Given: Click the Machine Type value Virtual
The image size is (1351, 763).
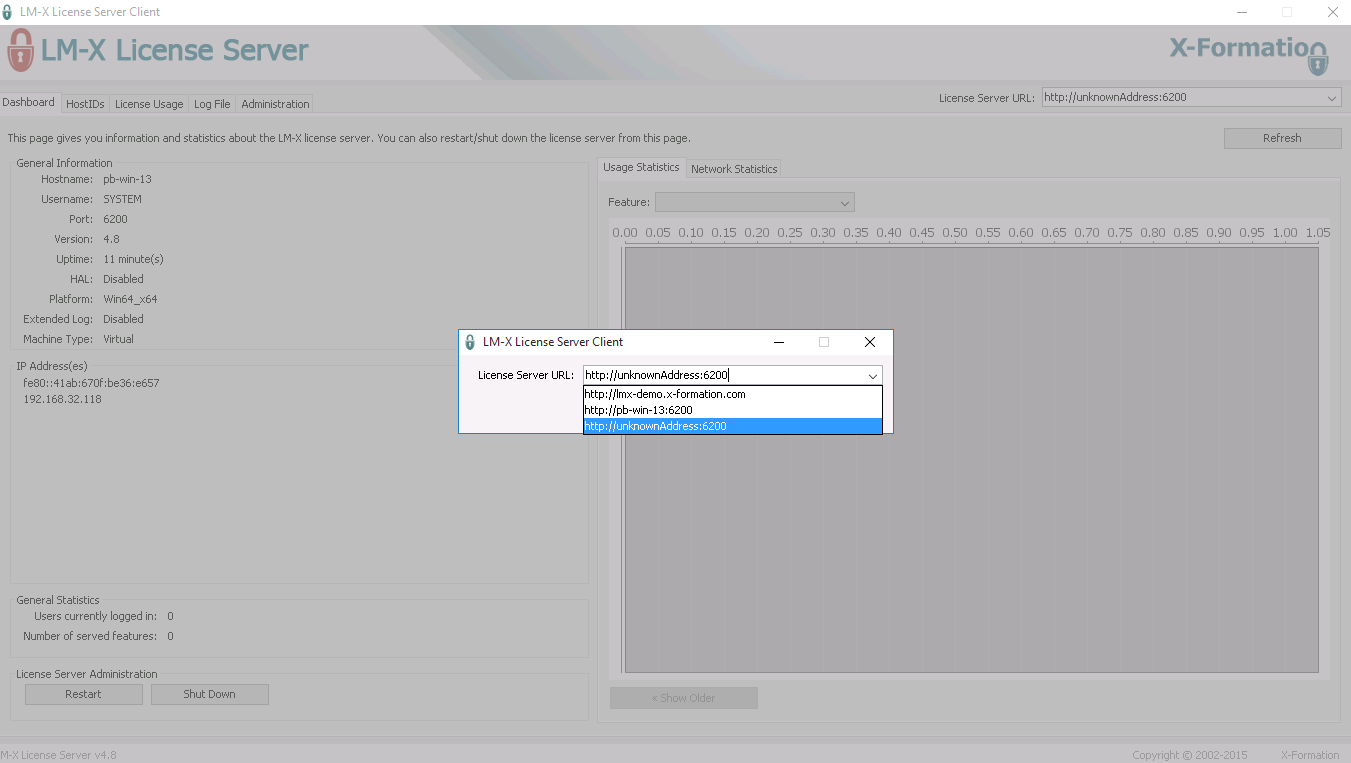Looking at the screenshot, I should [x=118, y=339].
